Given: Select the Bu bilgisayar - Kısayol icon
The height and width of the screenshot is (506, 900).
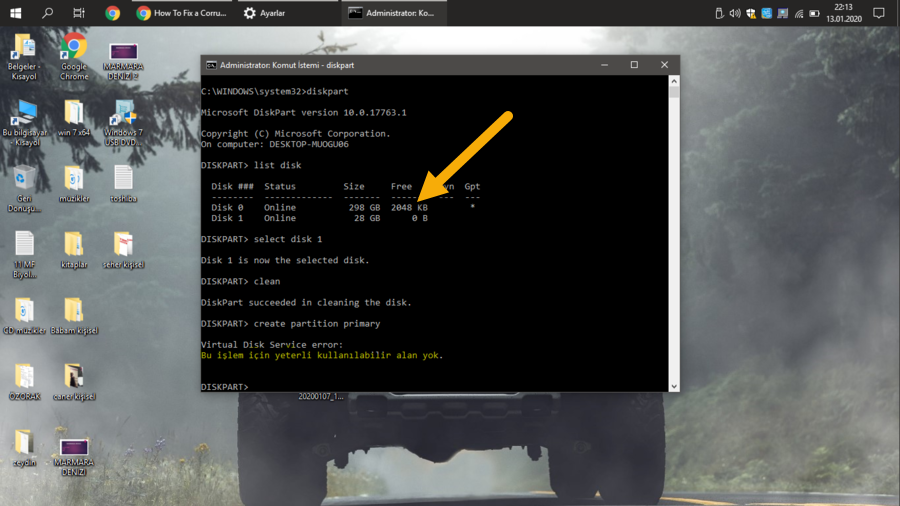Looking at the screenshot, I should 24,123.
